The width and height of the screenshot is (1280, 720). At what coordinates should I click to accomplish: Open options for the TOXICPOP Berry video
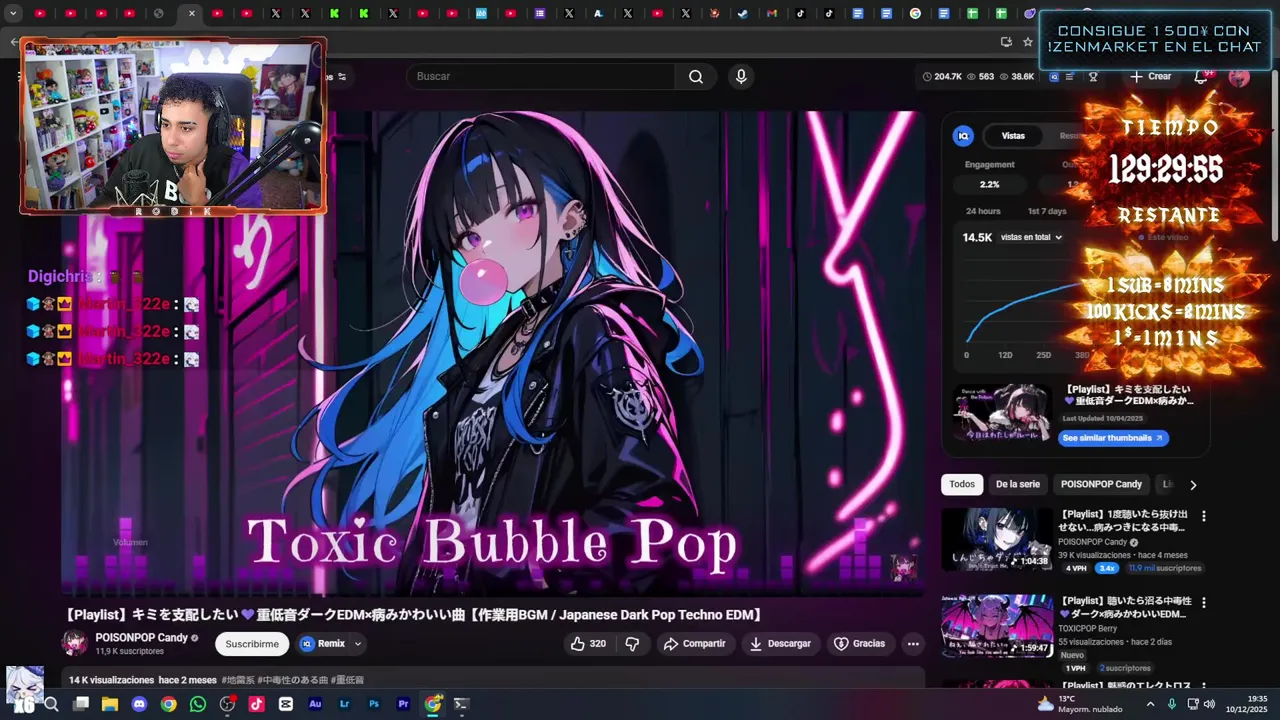(1204, 603)
